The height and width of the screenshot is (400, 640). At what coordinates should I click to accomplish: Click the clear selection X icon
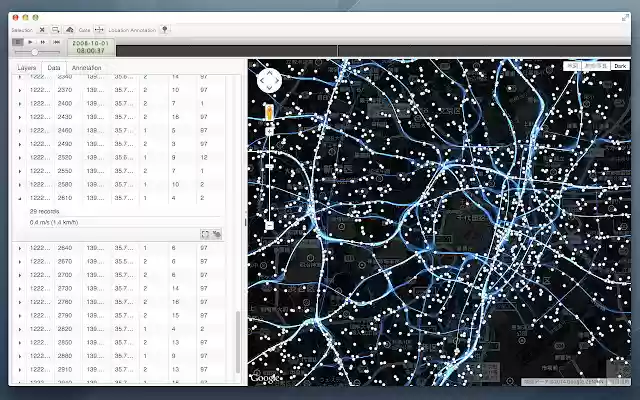pyautogui.click(x=42, y=30)
